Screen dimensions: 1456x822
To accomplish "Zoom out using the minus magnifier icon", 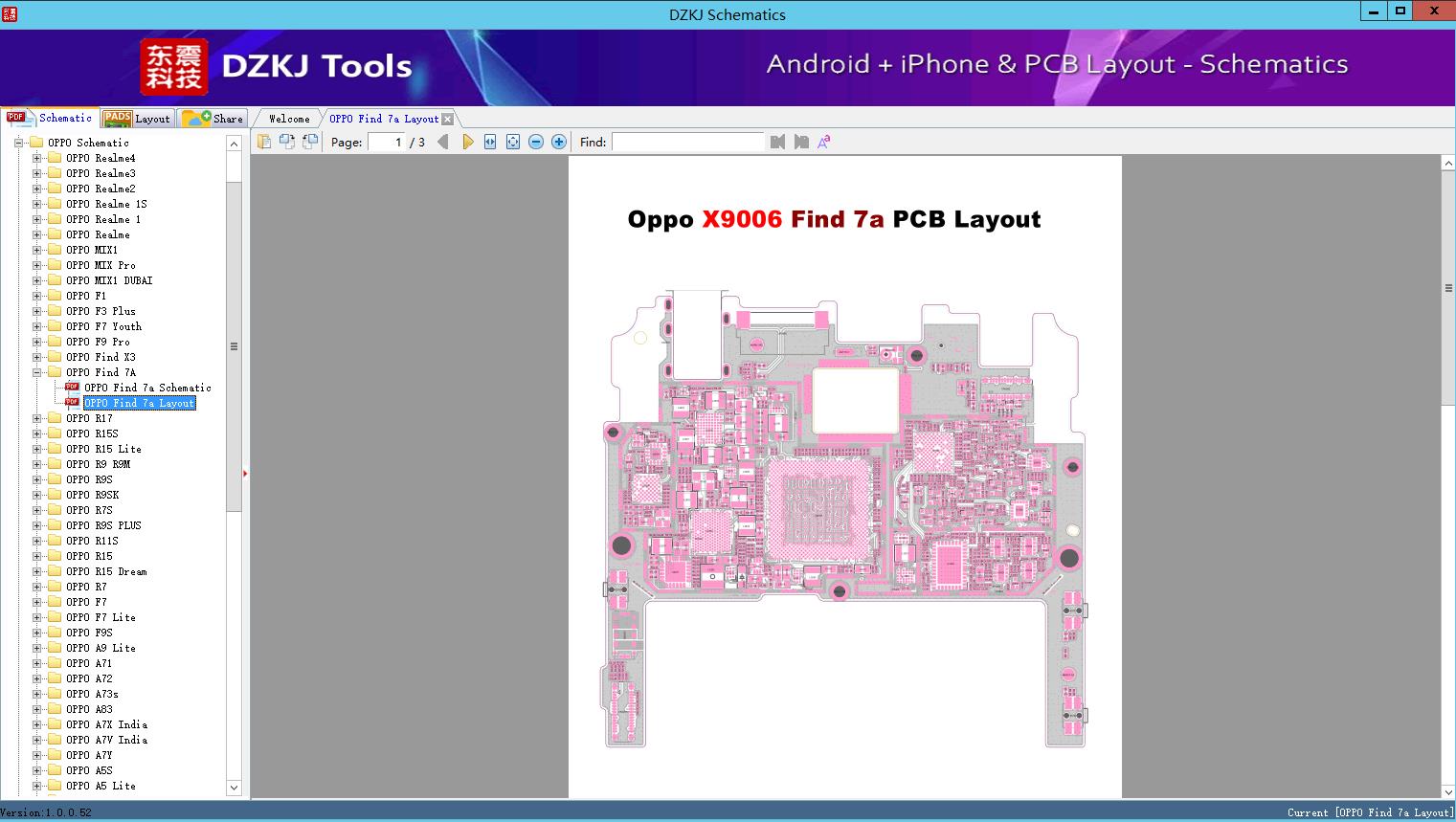I will coord(536,141).
